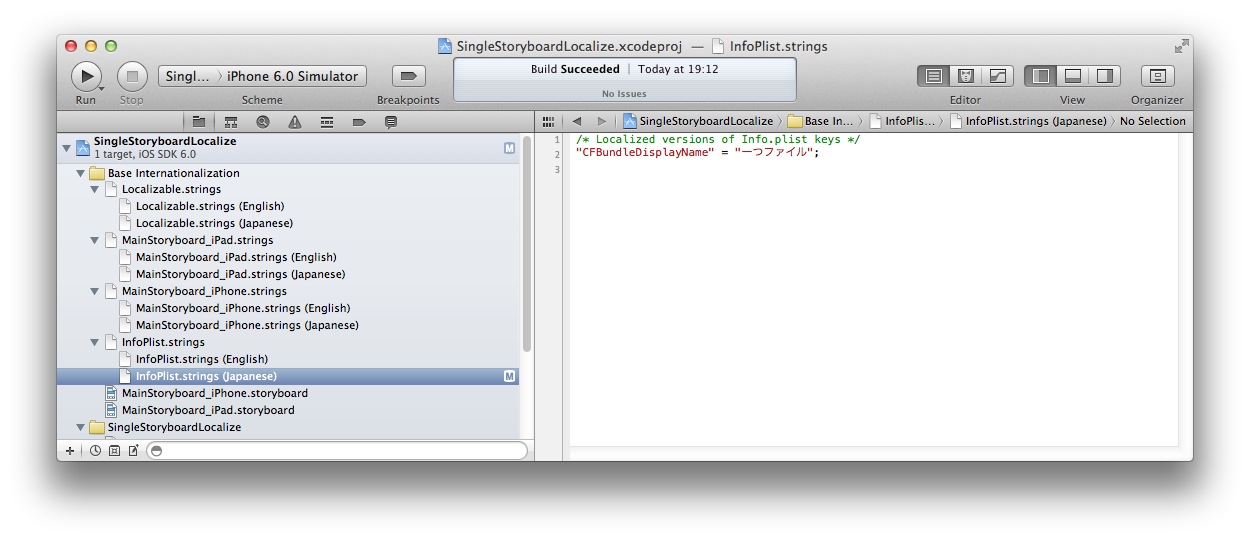Screen dimensions: 1250x540
Task: Collapse the MainStoryboard_iPad.strings group
Action: tap(95, 240)
